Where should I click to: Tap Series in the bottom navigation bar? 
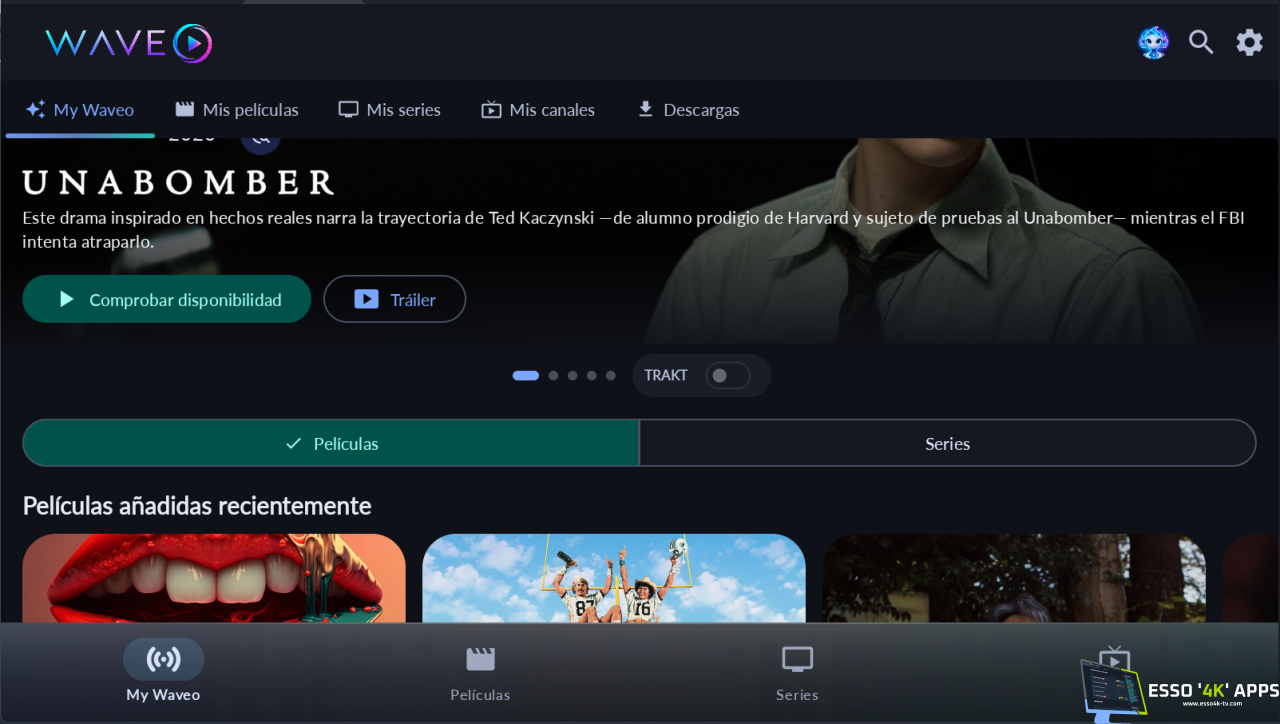pos(797,672)
